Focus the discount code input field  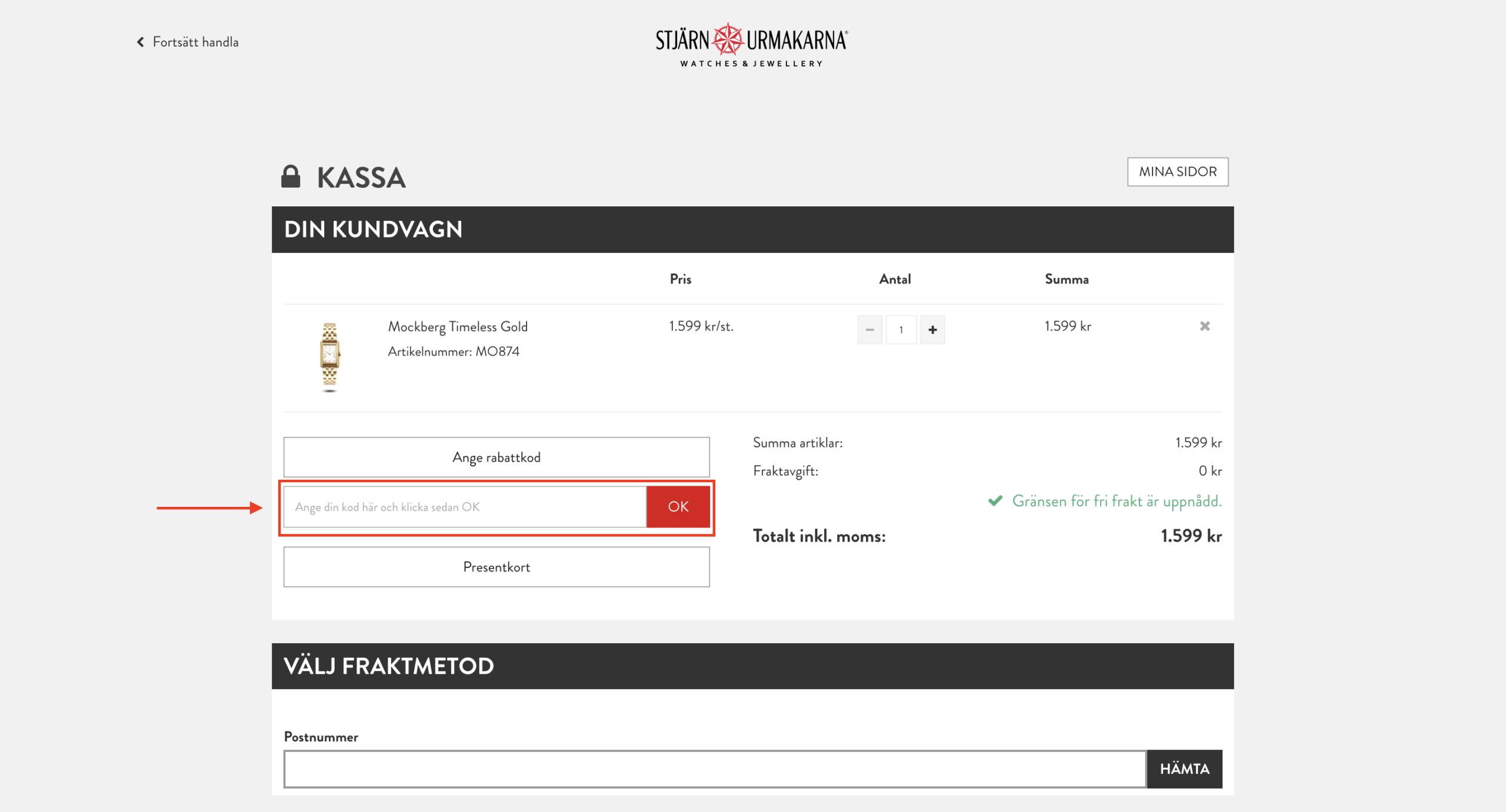tap(465, 506)
